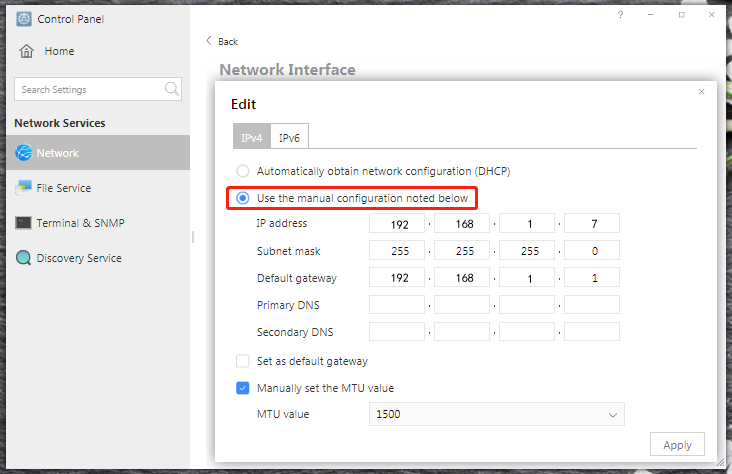The image size is (732, 474).
Task: Open Network in the sidebar
Action: point(98,153)
